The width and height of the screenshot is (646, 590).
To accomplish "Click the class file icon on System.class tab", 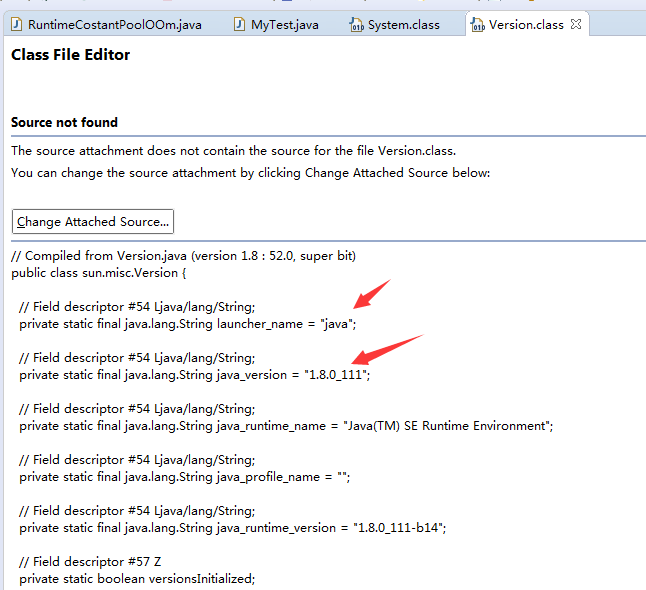I will [356, 25].
